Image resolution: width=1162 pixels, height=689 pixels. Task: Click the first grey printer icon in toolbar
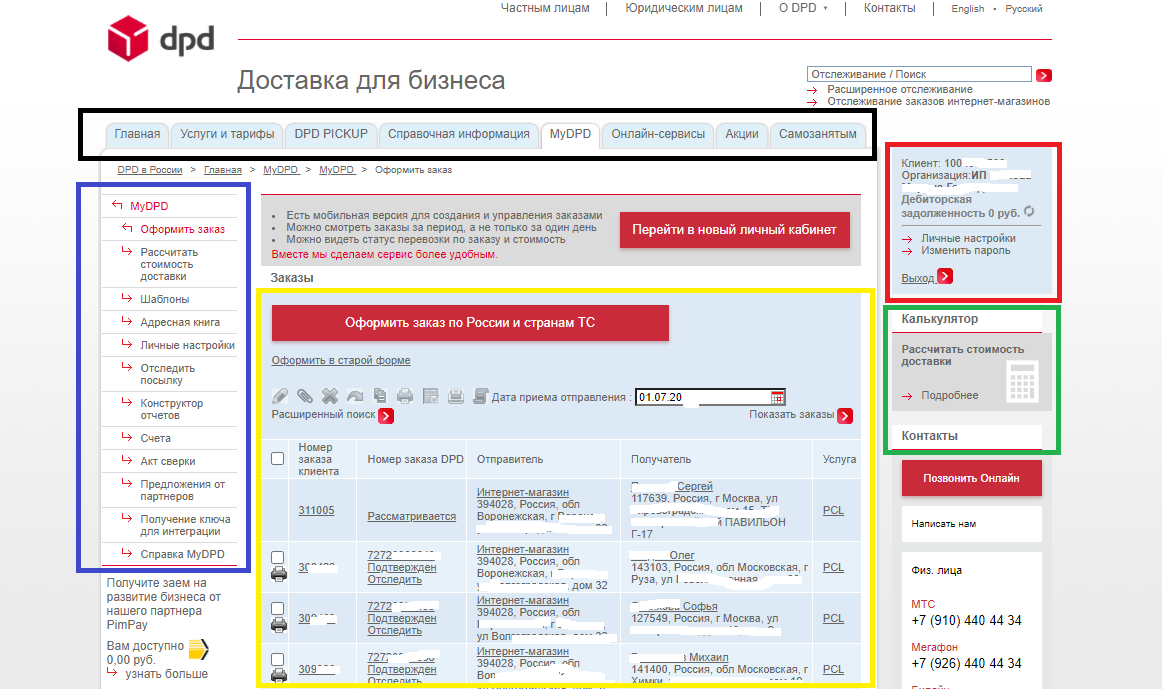pos(405,396)
